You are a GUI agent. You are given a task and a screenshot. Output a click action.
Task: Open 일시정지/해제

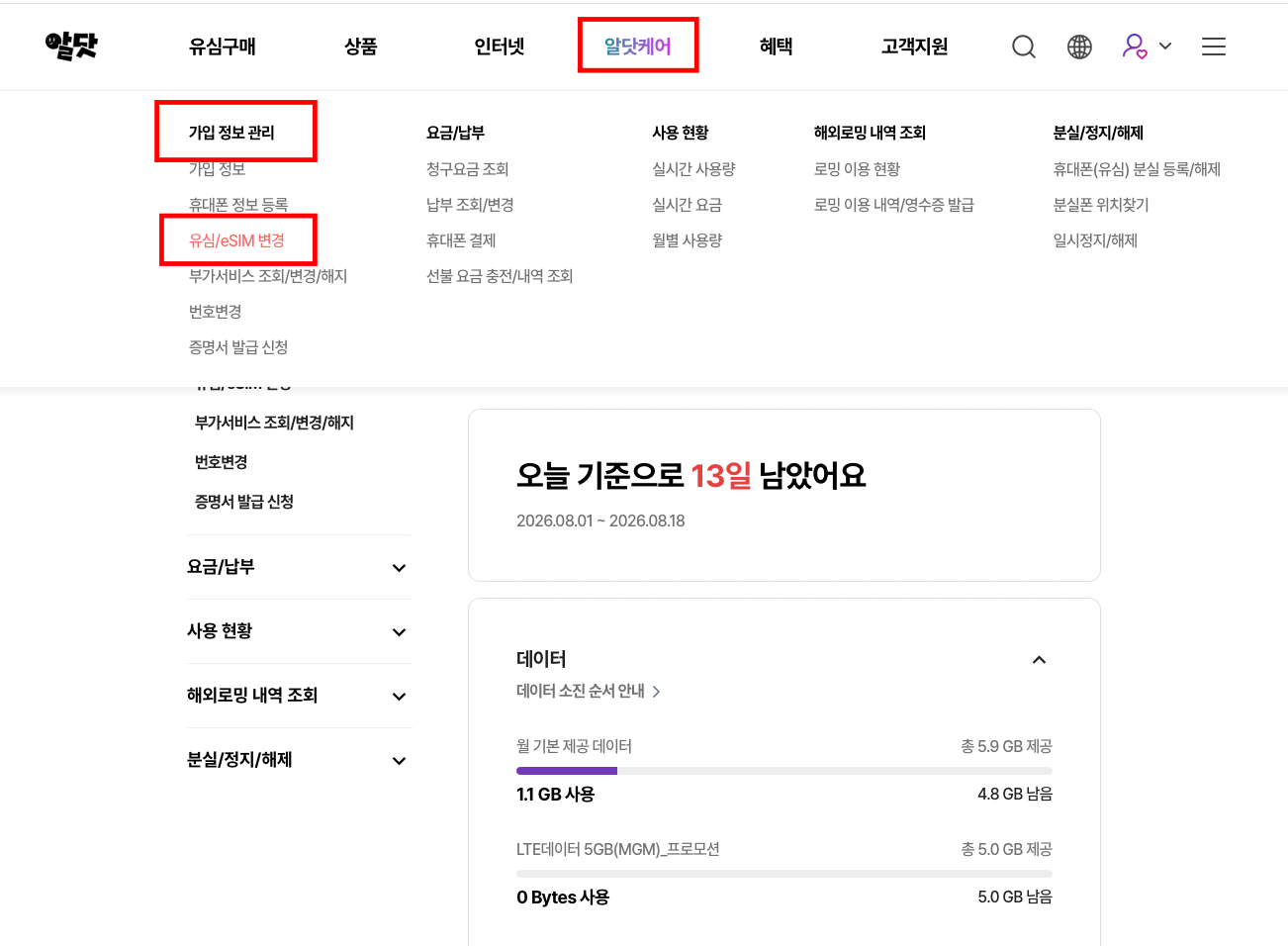point(1095,240)
